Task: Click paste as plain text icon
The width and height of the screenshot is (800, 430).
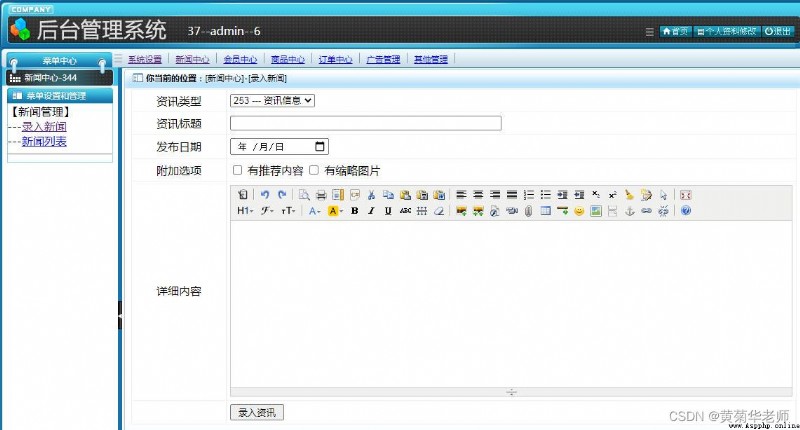Action: coord(422,195)
